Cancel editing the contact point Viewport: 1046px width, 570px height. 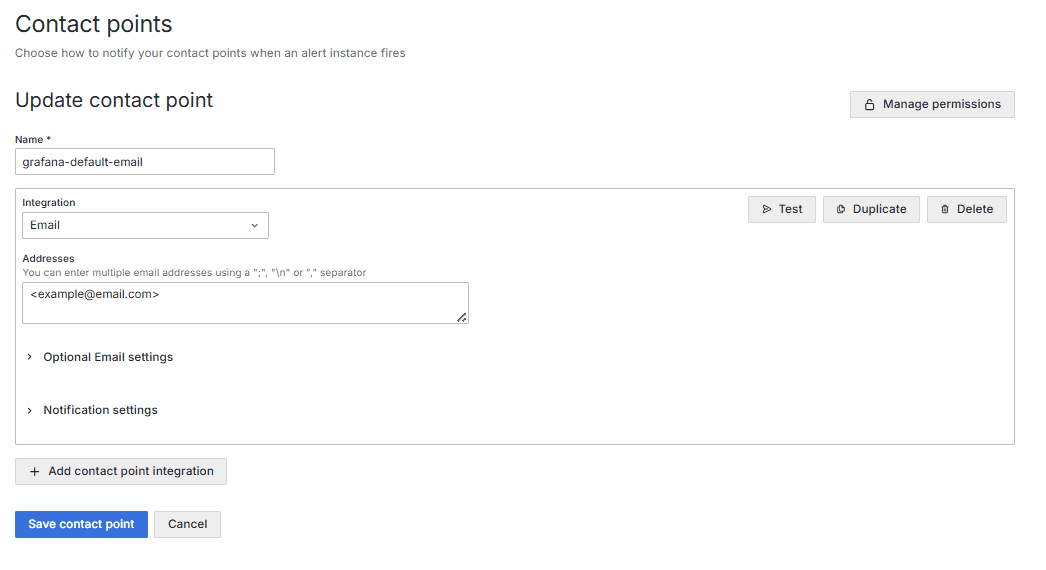pos(187,525)
